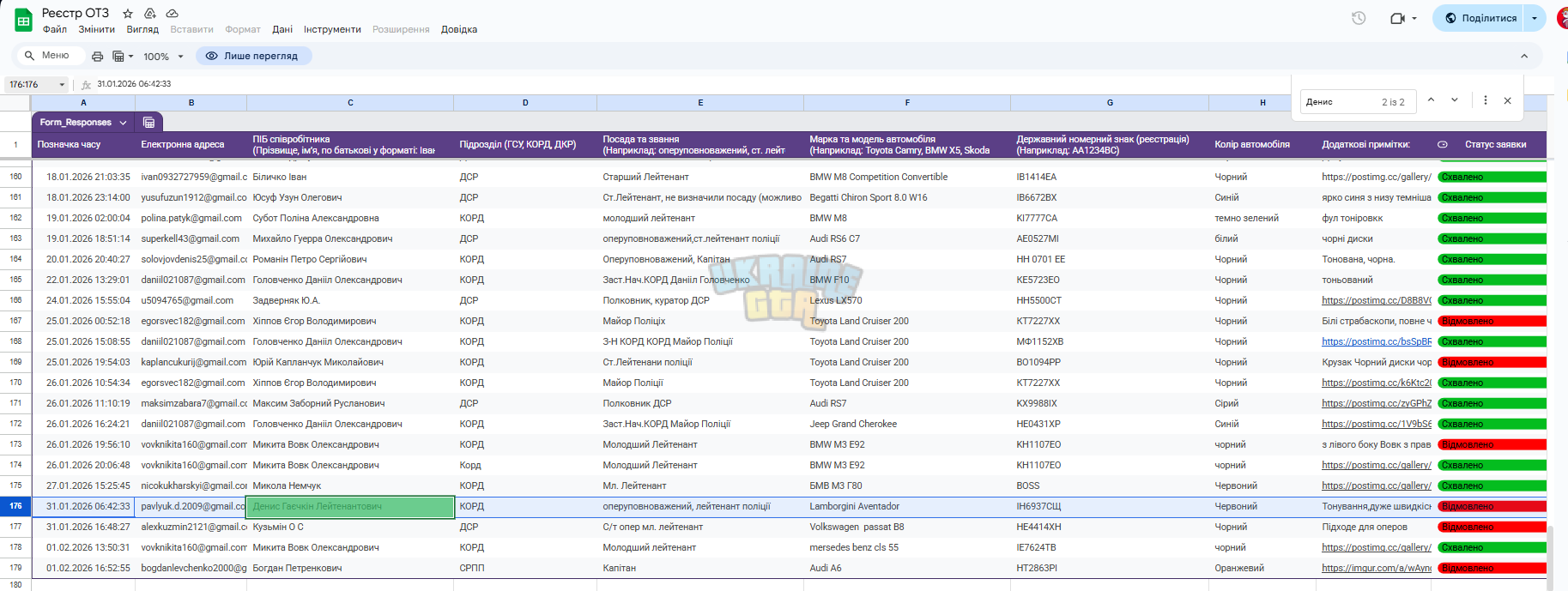Click cell Богдан Петренкович

350,568
